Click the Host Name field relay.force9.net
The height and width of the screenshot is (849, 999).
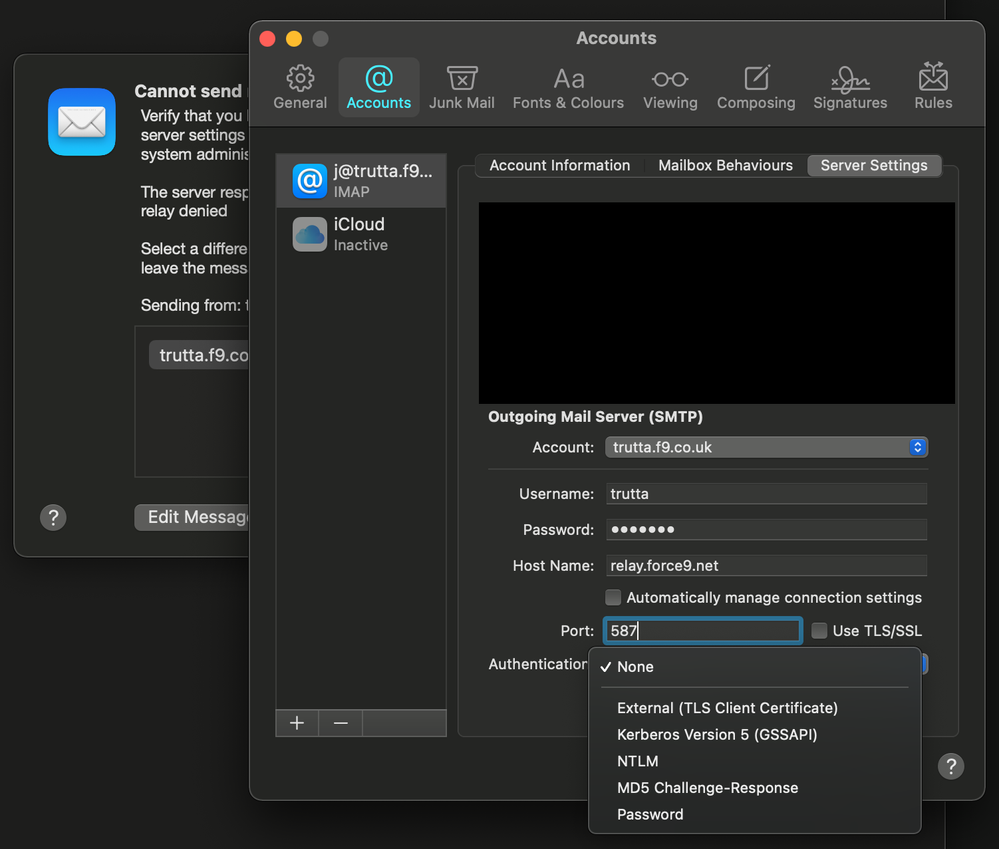pyautogui.click(x=766, y=566)
